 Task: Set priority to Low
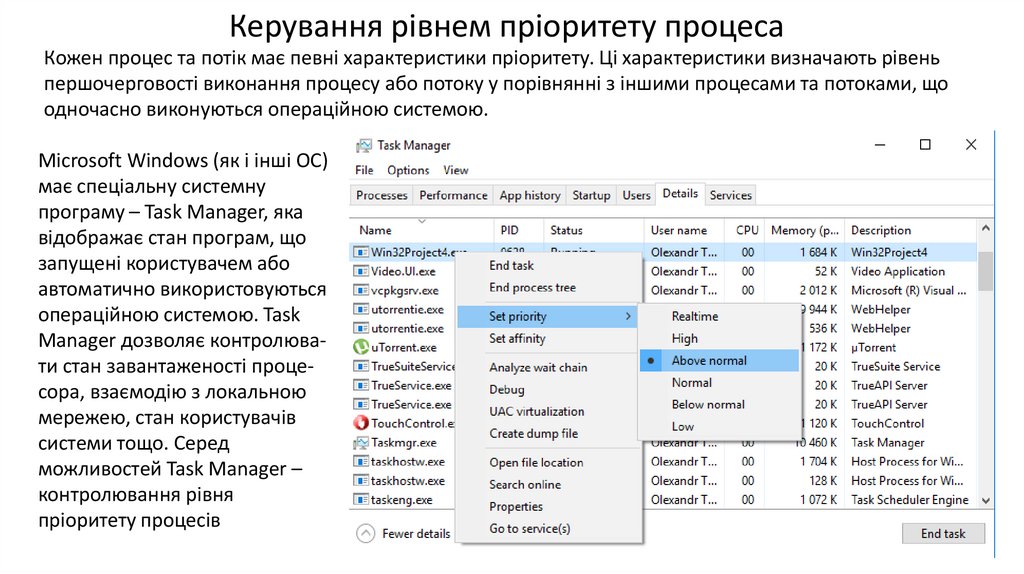click(x=719, y=426)
